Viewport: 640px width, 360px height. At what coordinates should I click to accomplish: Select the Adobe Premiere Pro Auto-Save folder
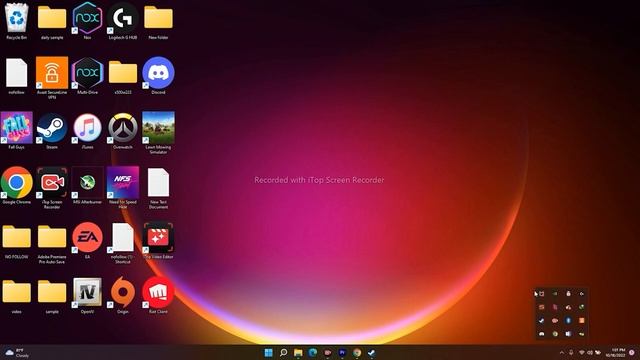pyautogui.click(x=52, y=243)
